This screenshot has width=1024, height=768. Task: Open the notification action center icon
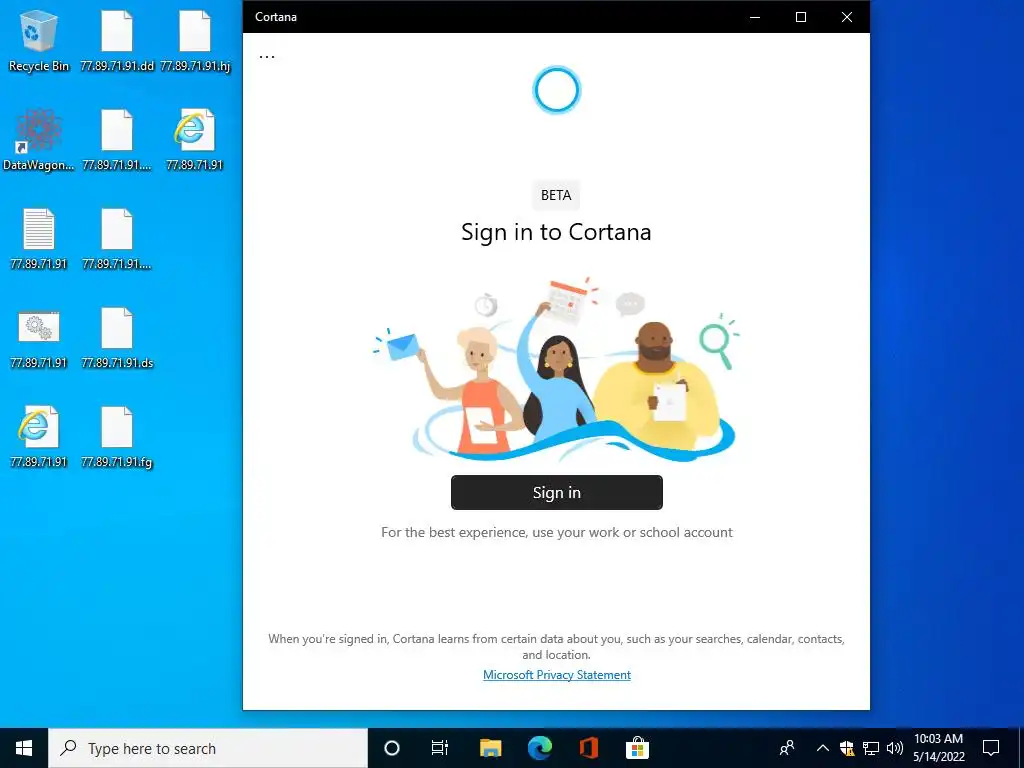point(991,748)
